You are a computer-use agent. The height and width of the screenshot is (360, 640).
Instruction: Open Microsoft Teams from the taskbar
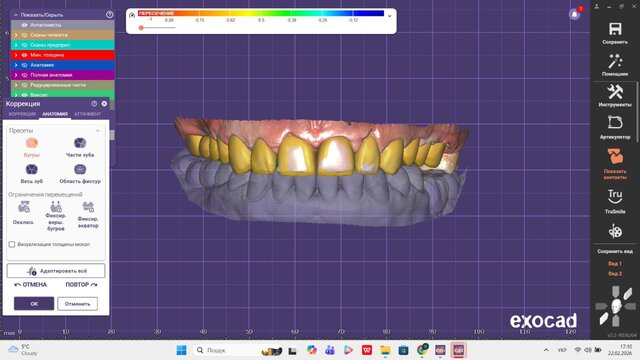[330, 350]
